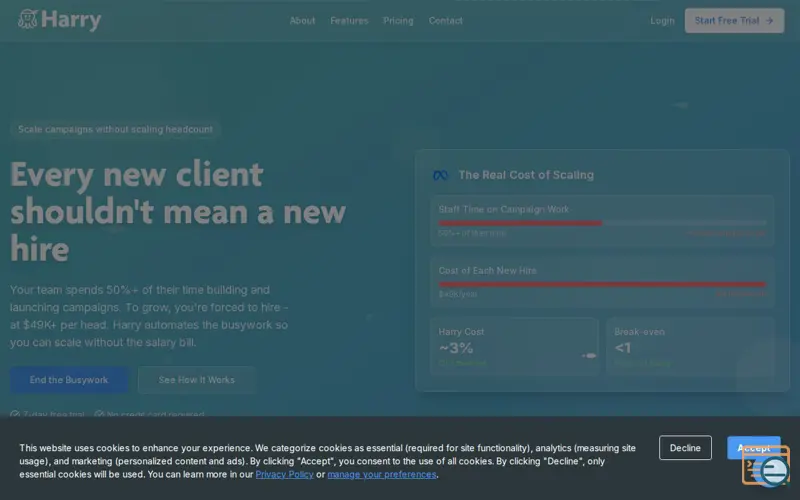Viewport: 800px width, 500px height.
Task: Go to the Pricing nav item
Action: click(398, 21)
